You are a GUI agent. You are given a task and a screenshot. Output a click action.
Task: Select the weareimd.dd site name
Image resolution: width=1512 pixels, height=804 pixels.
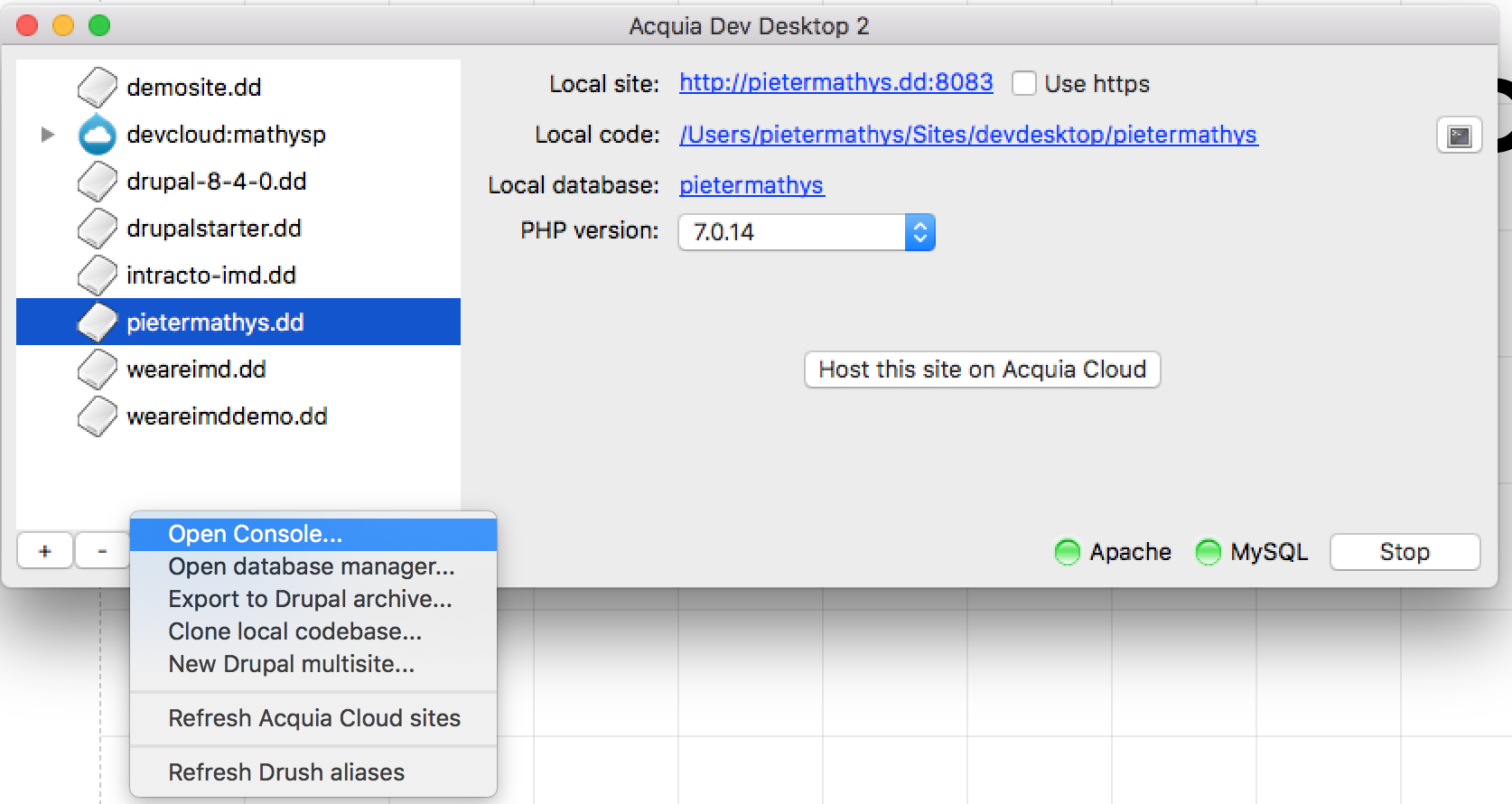pos(197,369)
